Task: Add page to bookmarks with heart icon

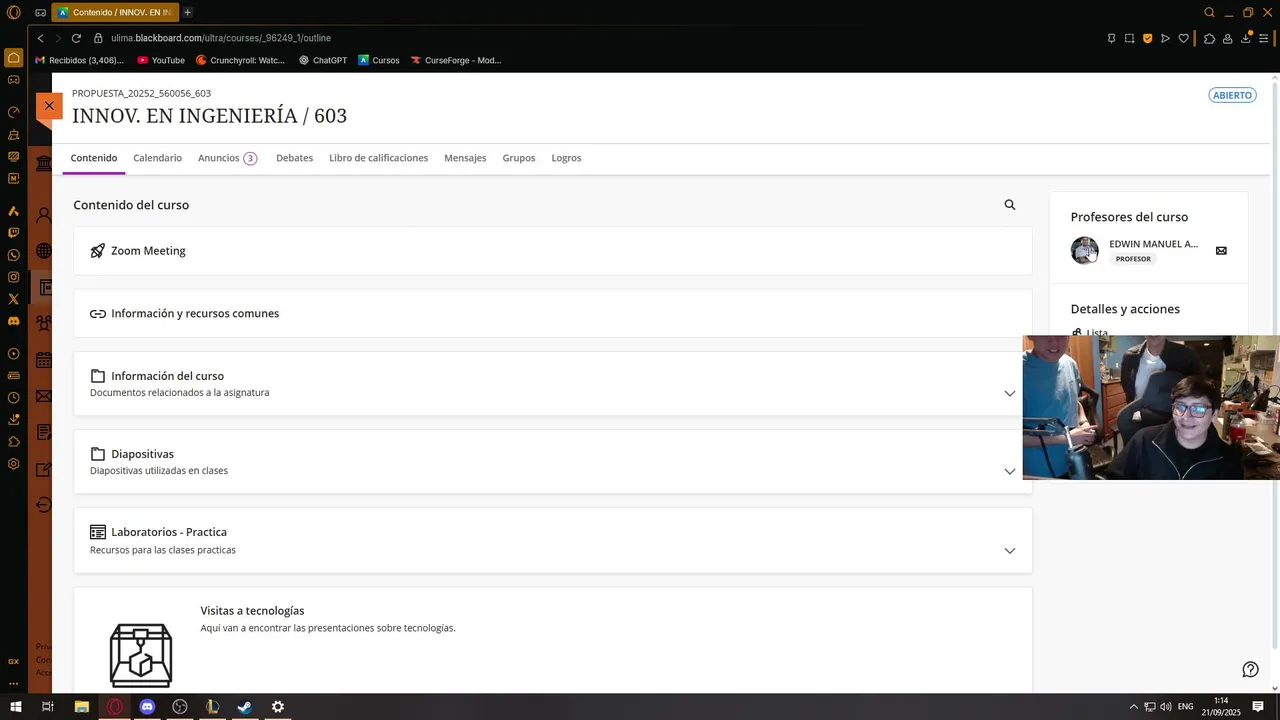Action: 1184,38
